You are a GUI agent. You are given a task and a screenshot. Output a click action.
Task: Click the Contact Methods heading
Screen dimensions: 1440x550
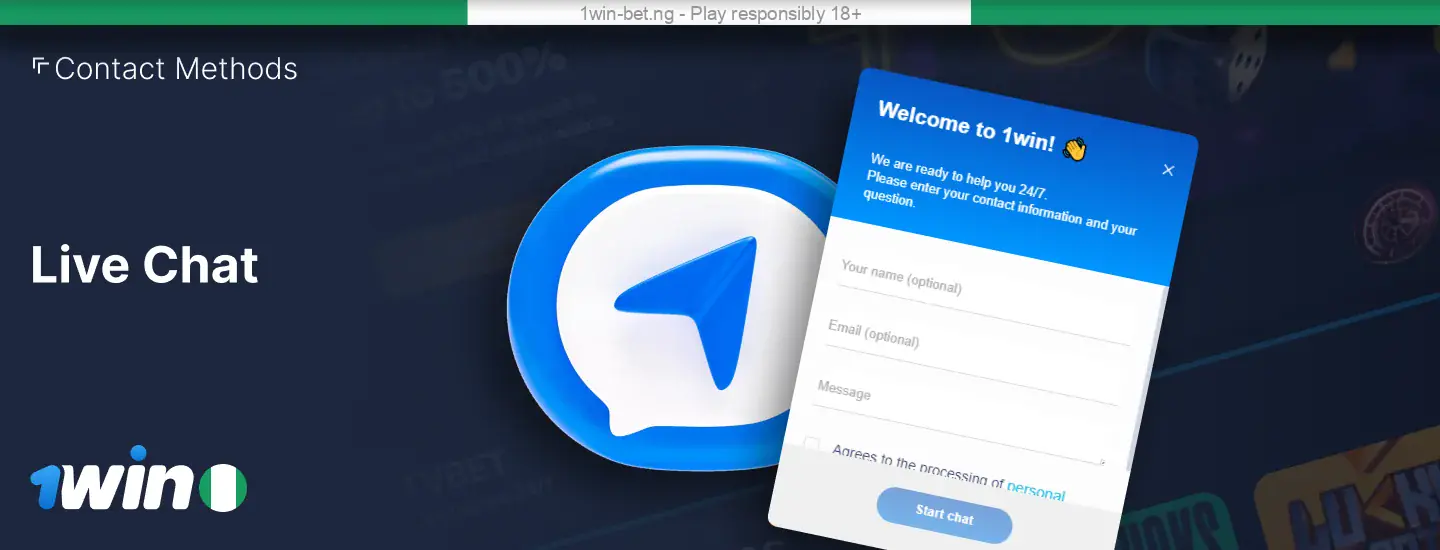pyautogui.click(x=176, y=69)
